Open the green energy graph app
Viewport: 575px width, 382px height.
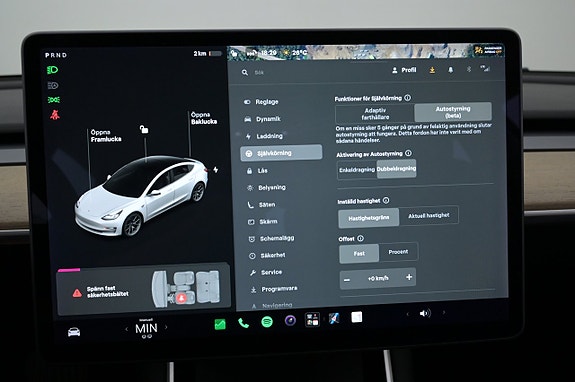point(220,324)
